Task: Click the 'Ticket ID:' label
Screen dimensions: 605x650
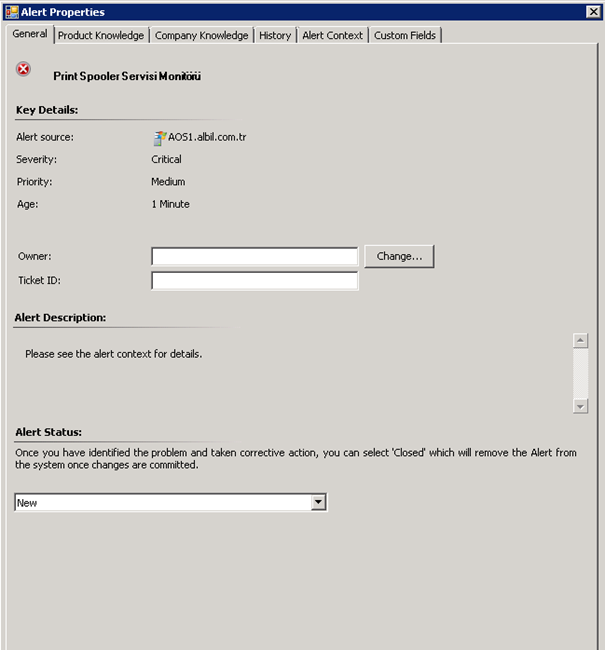Action: tap(39, 281)
